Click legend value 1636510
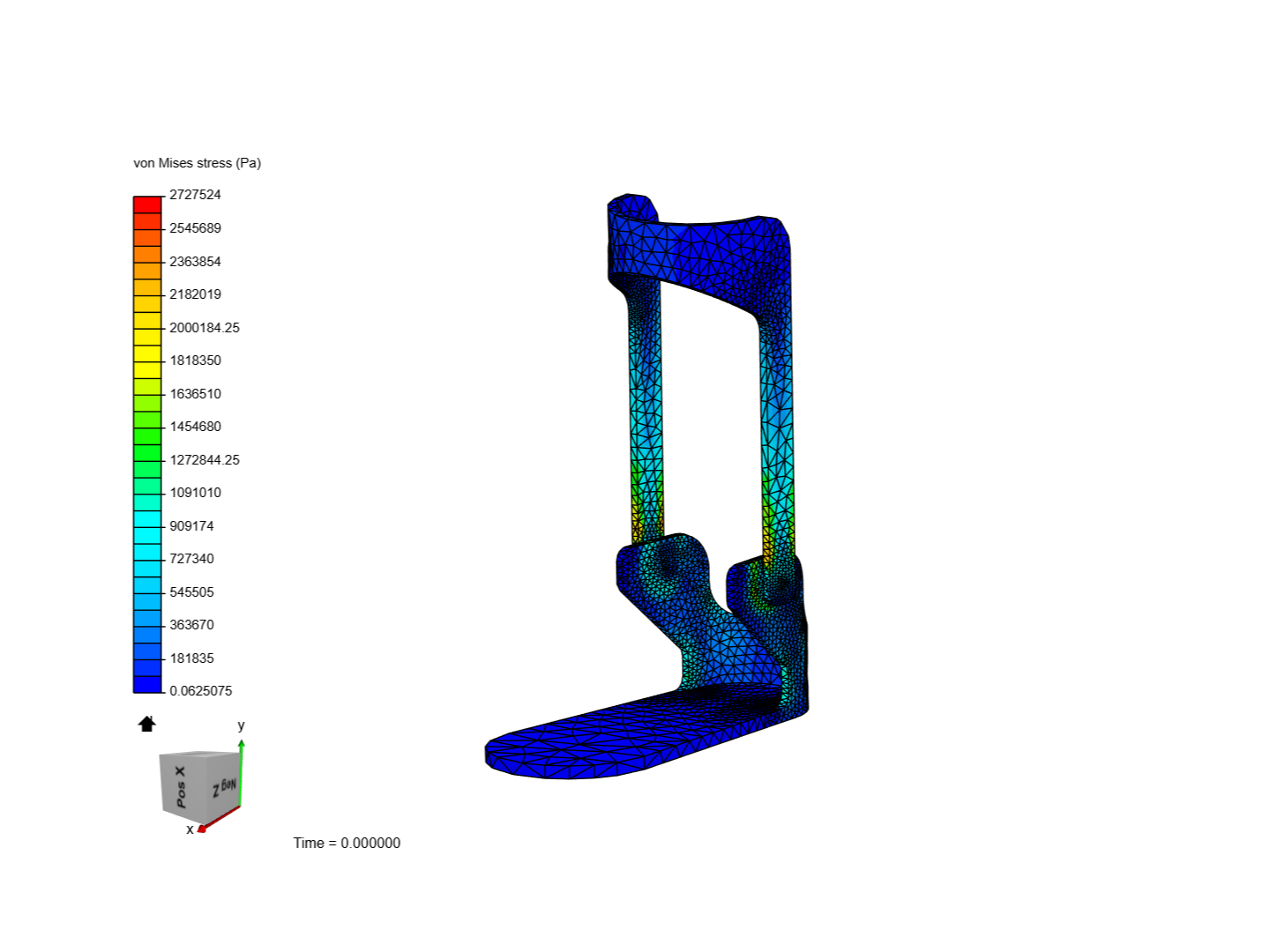 (195, 393)
